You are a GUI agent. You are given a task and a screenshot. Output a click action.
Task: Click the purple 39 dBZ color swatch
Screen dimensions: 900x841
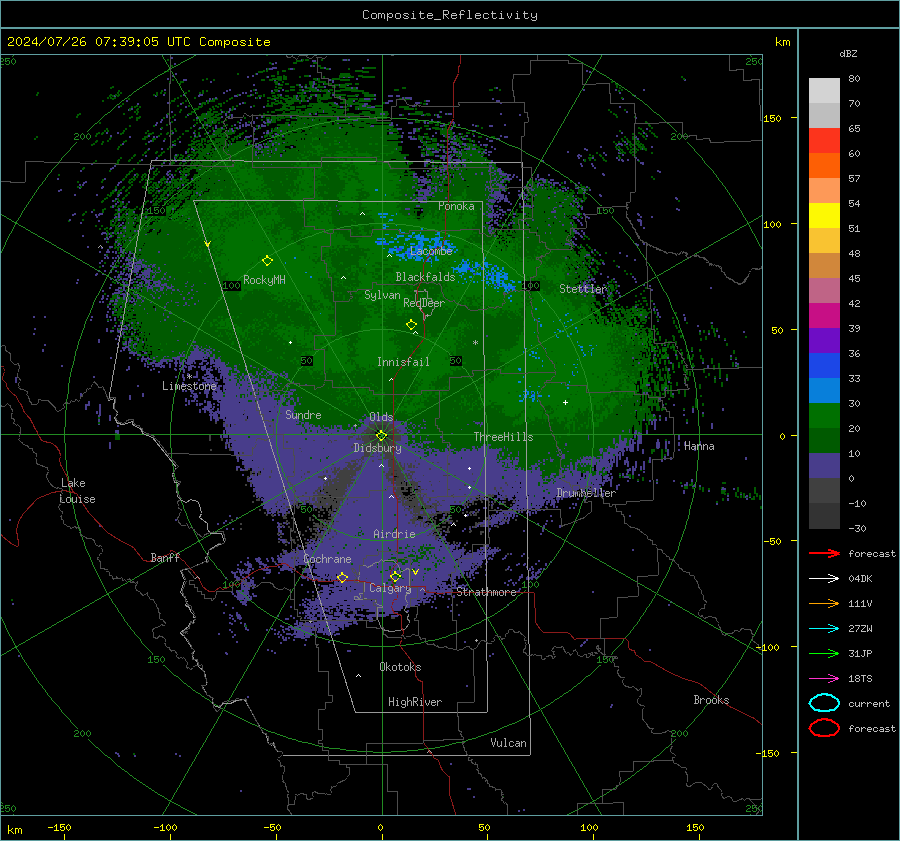(x=824, y=340)
